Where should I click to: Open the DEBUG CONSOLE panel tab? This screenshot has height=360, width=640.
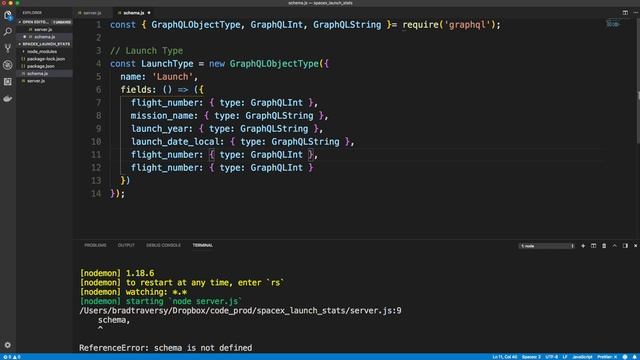pos(163,245)
